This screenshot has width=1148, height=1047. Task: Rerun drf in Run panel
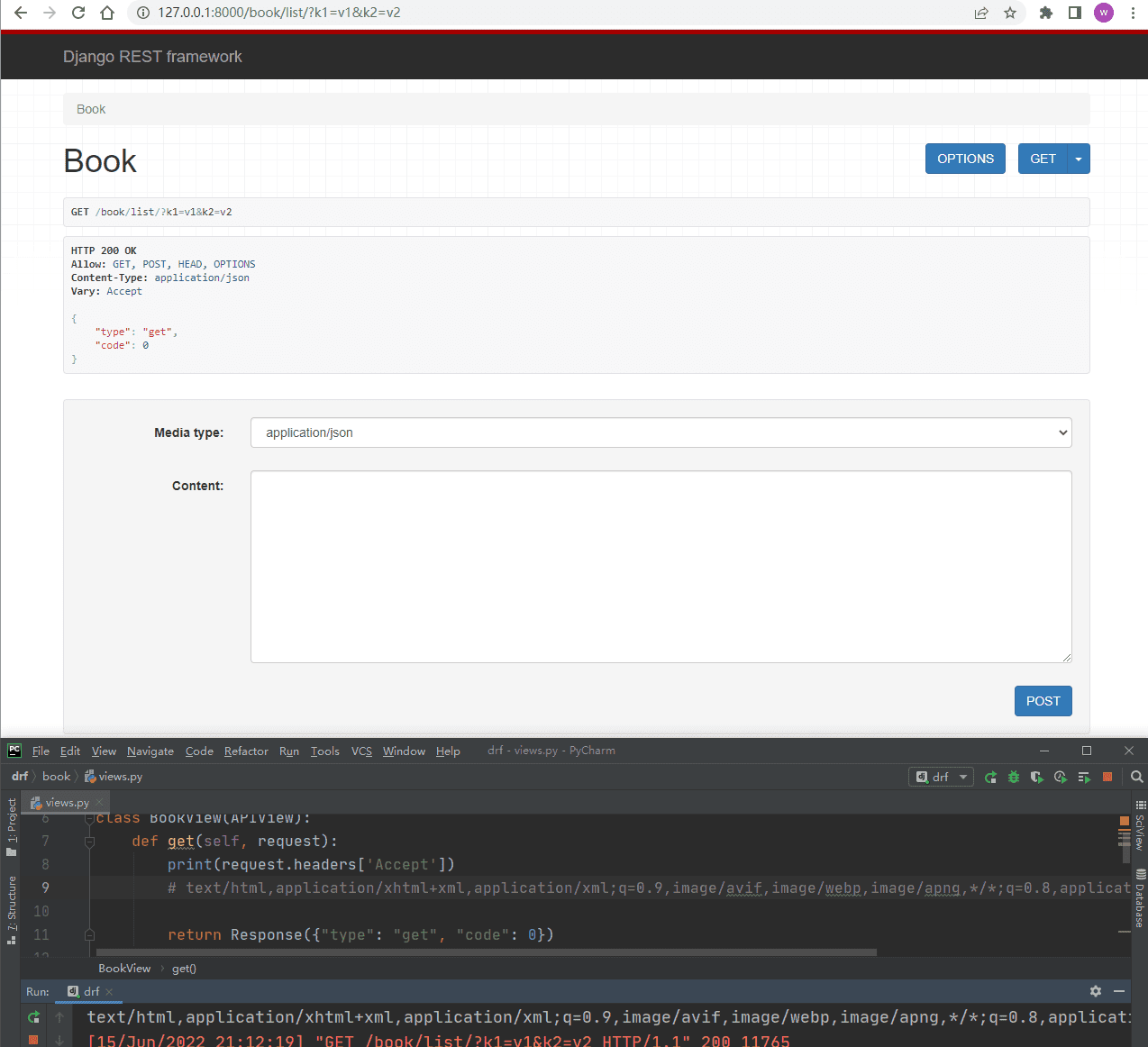pos(33,1017)
